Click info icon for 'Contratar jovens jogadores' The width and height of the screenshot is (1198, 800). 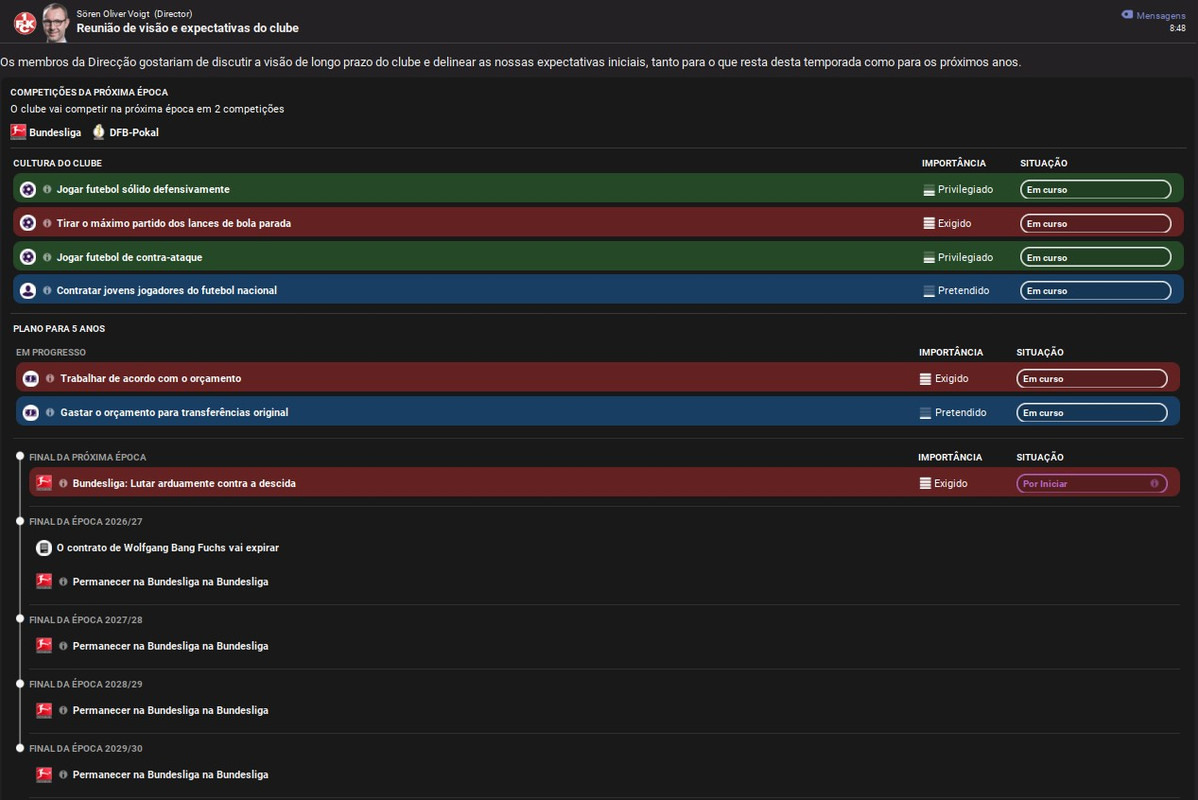[x=47, y=290]
